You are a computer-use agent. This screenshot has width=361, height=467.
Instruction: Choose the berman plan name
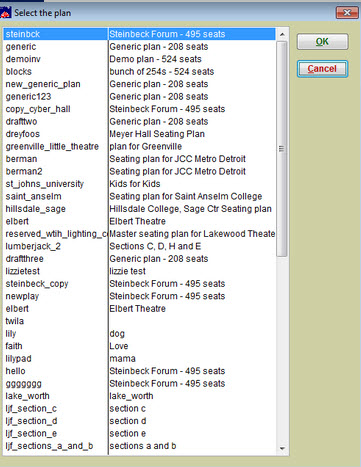(x=21, y=159)
